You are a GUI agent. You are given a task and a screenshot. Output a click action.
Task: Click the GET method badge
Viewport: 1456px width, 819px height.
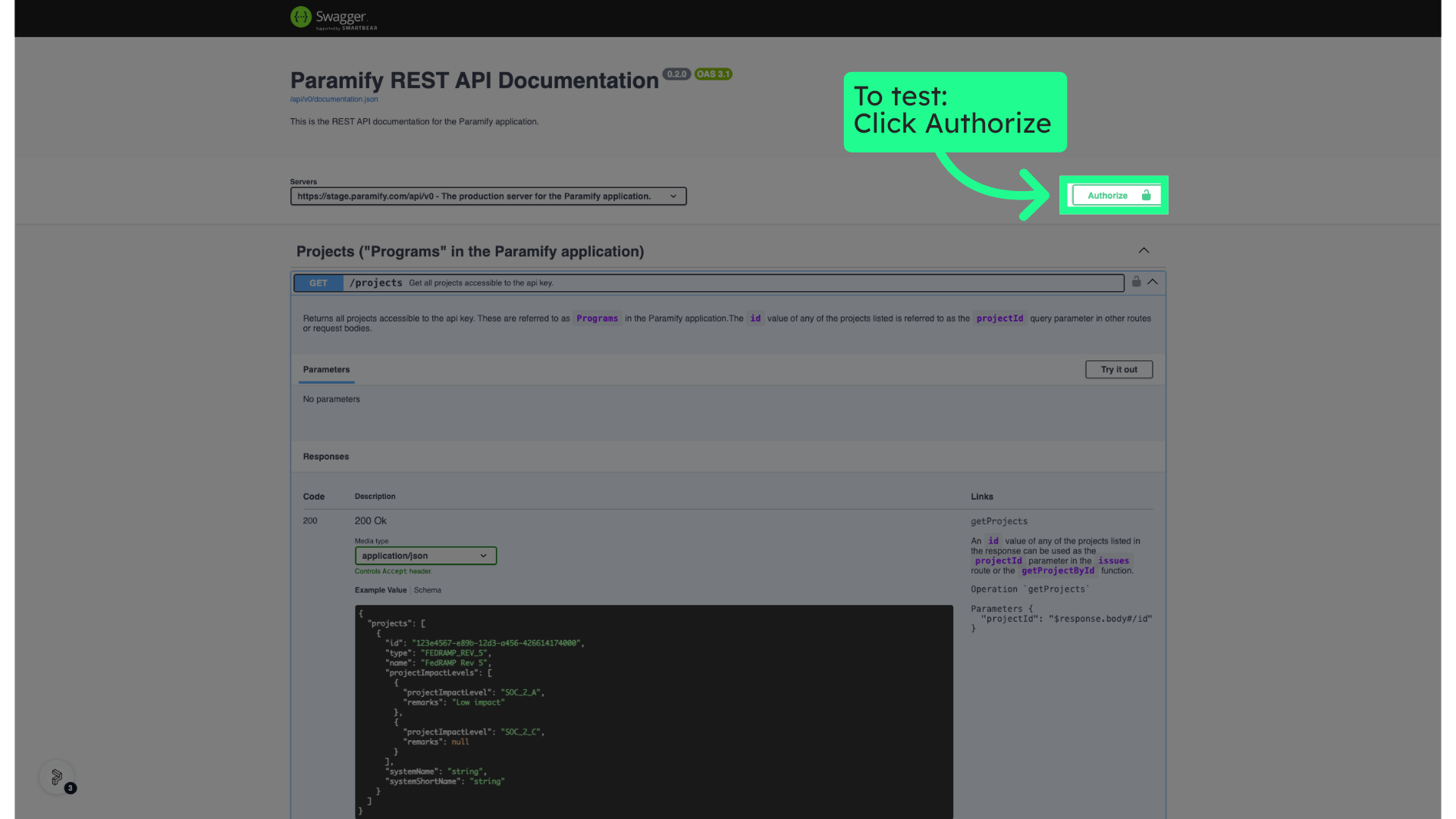click(318, 283)
